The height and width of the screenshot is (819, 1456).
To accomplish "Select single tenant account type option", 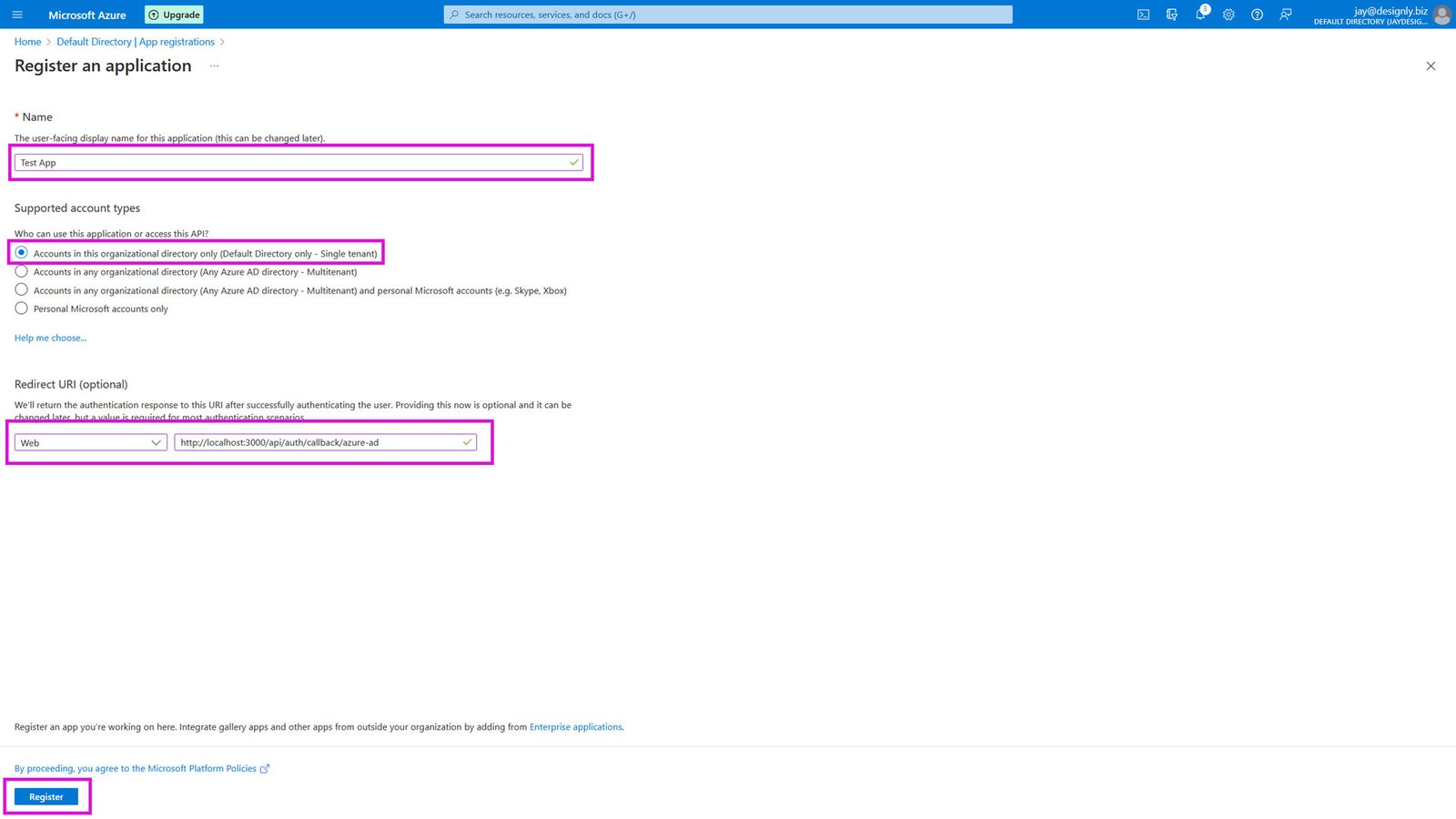I will pyautogui.click(x=21, y=252).
